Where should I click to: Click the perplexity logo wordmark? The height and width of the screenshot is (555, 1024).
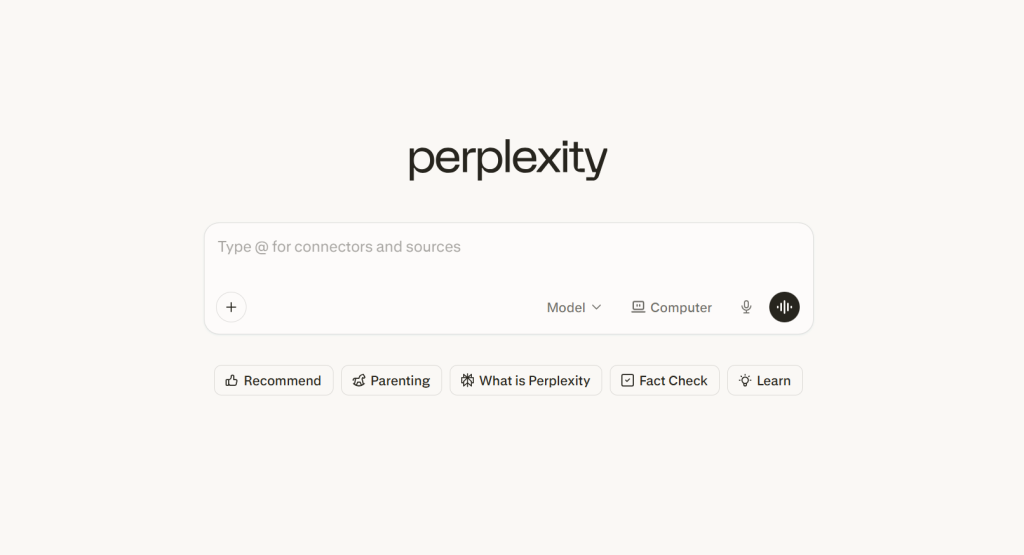pos(508,160)
